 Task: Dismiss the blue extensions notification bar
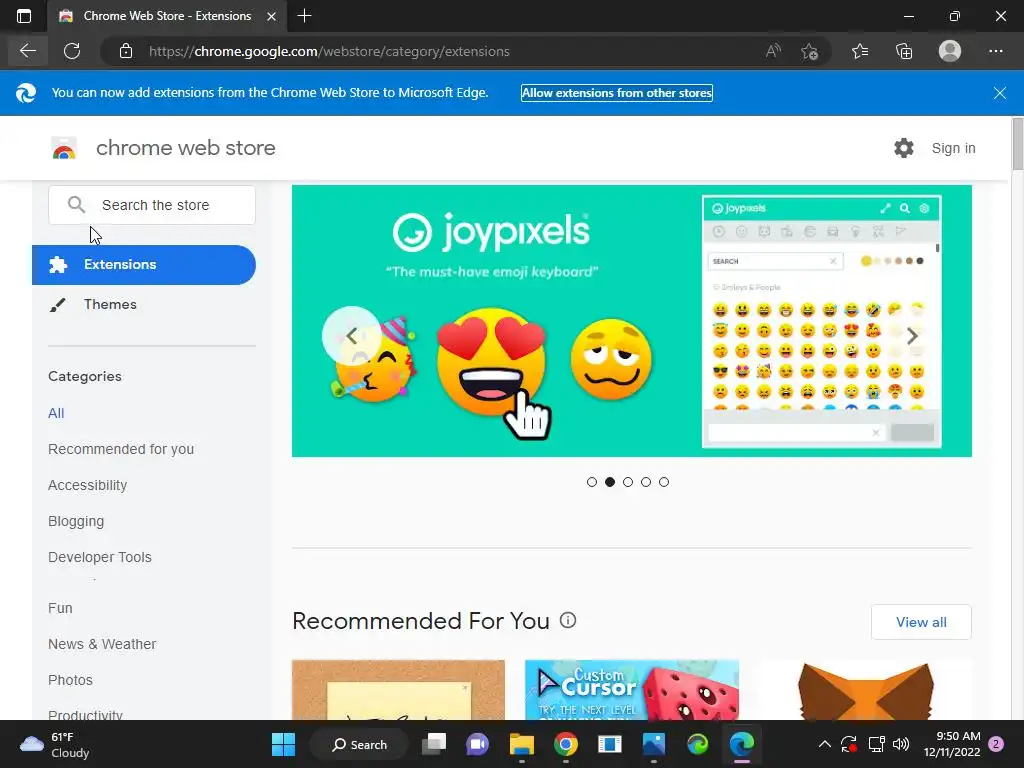pos(999,93)
